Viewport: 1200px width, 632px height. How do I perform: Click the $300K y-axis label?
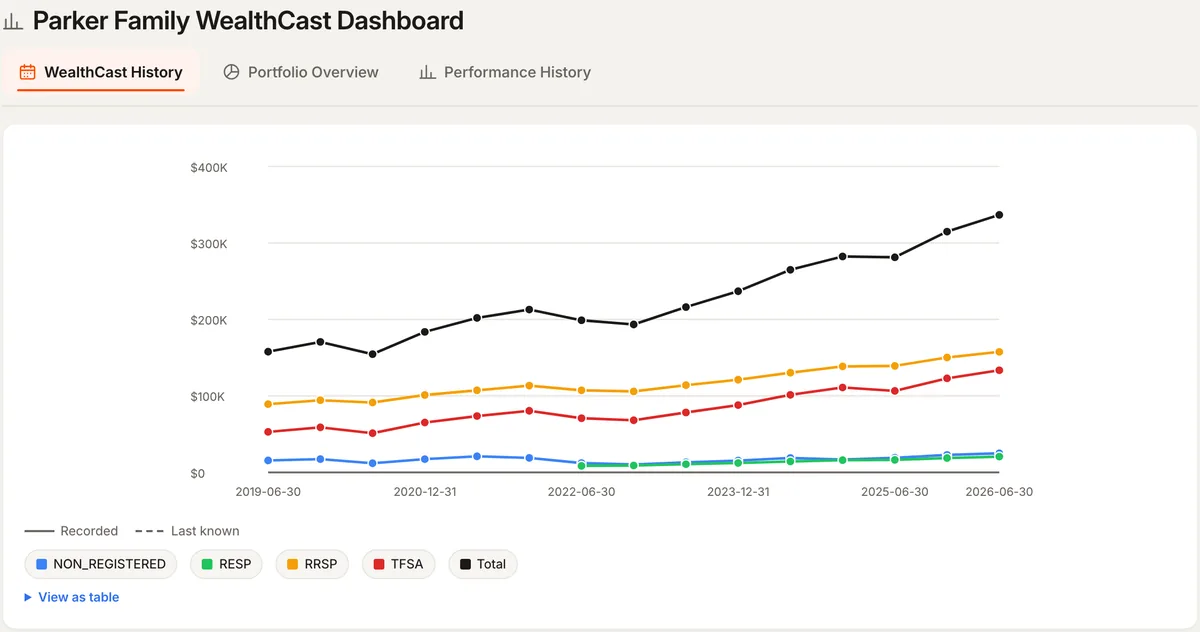[209, 244]
